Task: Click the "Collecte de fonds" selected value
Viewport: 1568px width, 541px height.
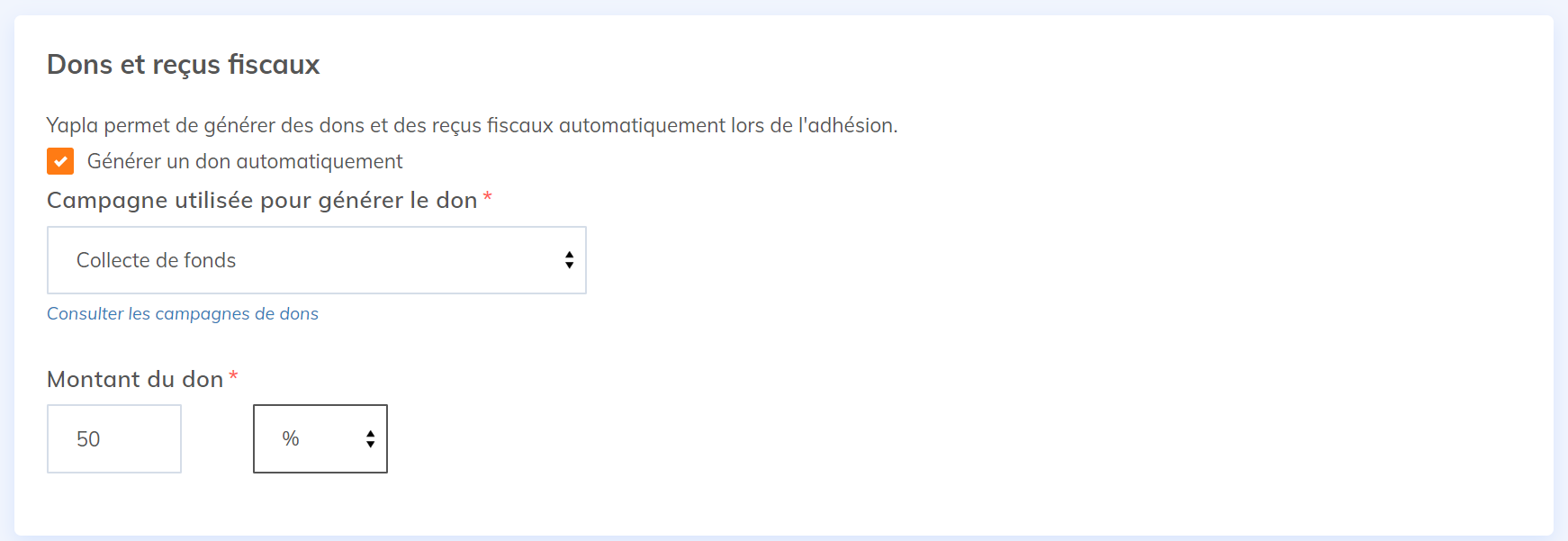Action: point(157,261)
